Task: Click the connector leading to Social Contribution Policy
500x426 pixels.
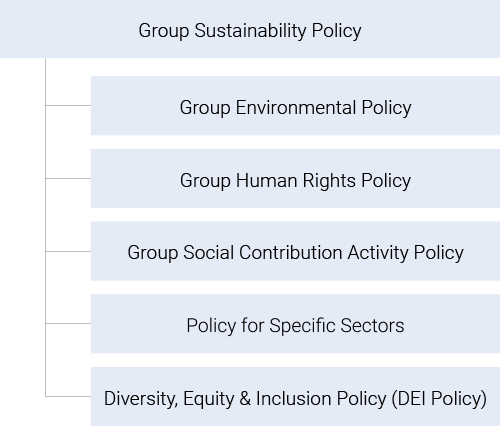Action: coord(68,251)
